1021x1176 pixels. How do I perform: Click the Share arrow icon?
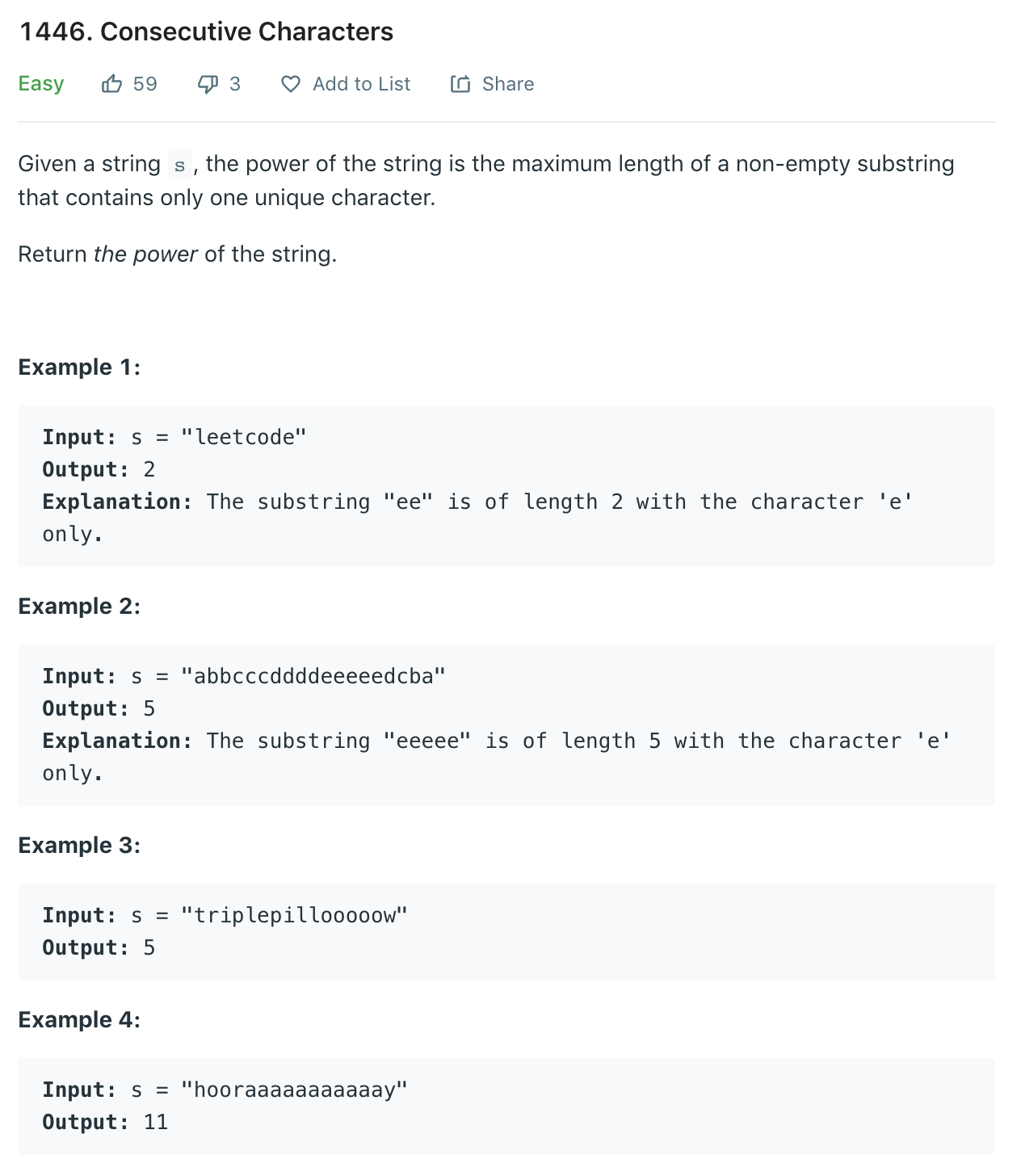click(460, 84)
